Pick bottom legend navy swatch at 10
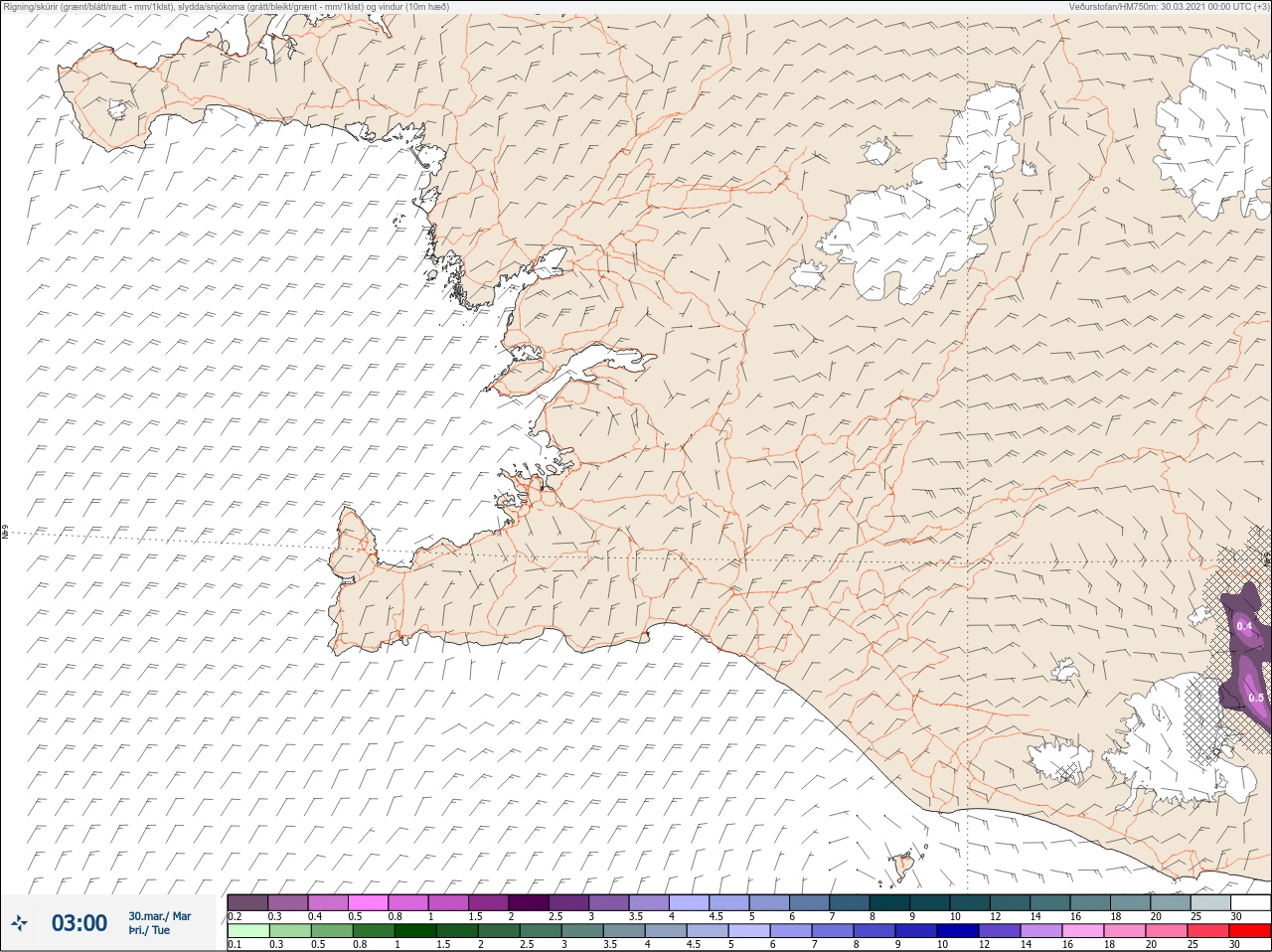 [x=958, y=931]
